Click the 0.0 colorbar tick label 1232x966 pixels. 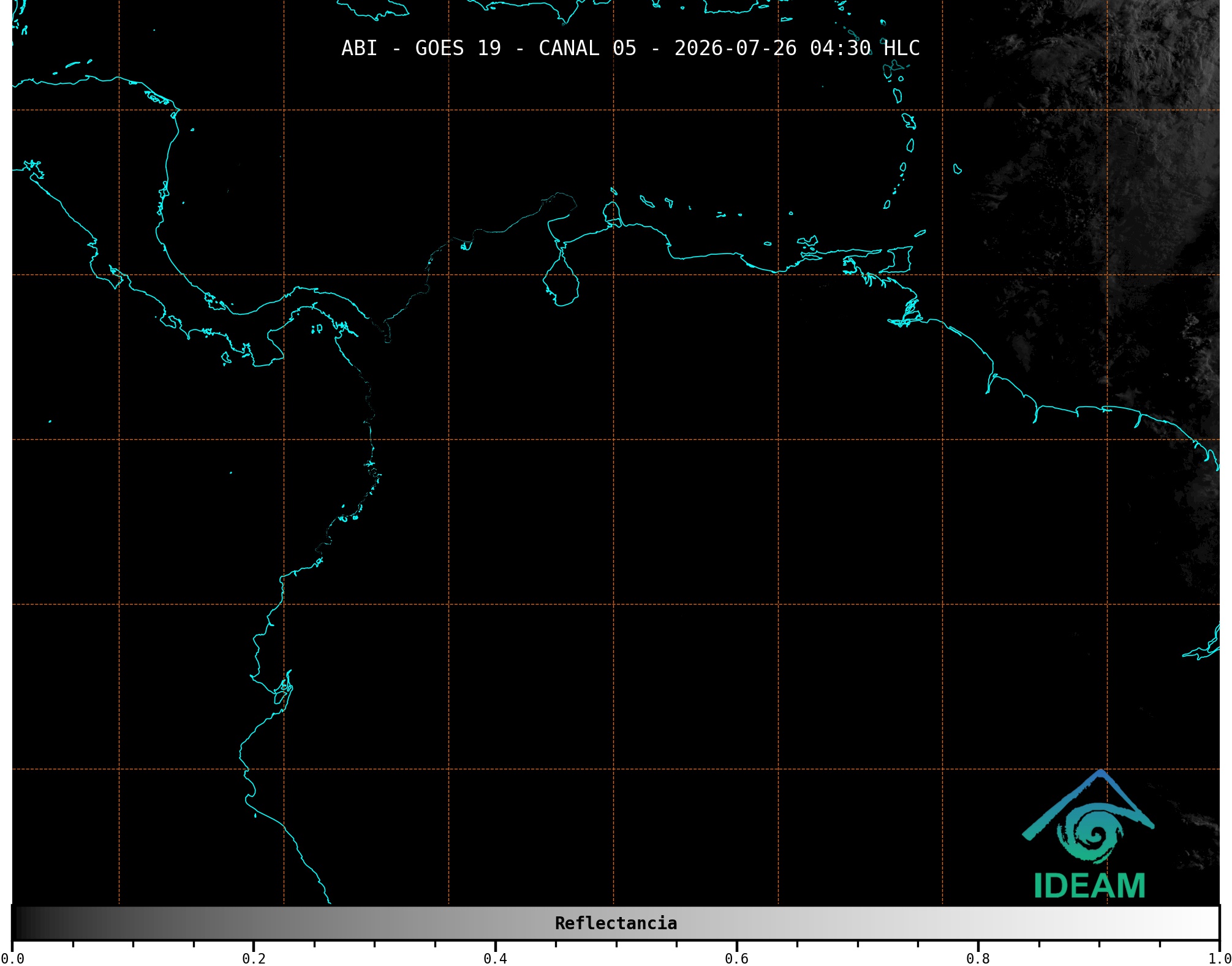[12, 959]
